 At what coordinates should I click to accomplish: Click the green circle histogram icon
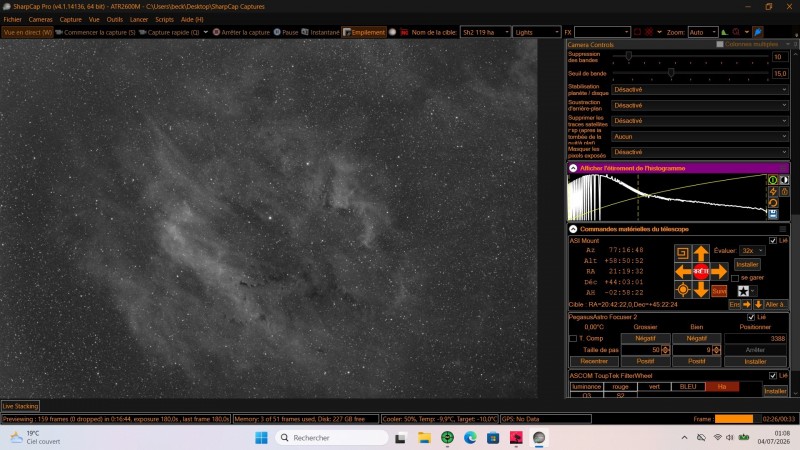[x=773, y=180]
